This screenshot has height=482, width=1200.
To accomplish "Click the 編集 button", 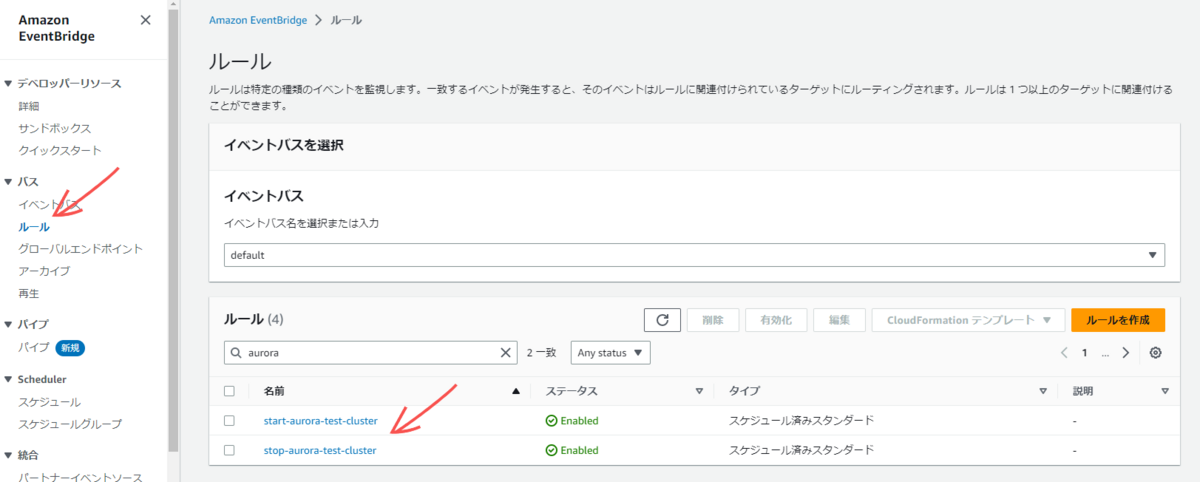I will coord(839,320).
